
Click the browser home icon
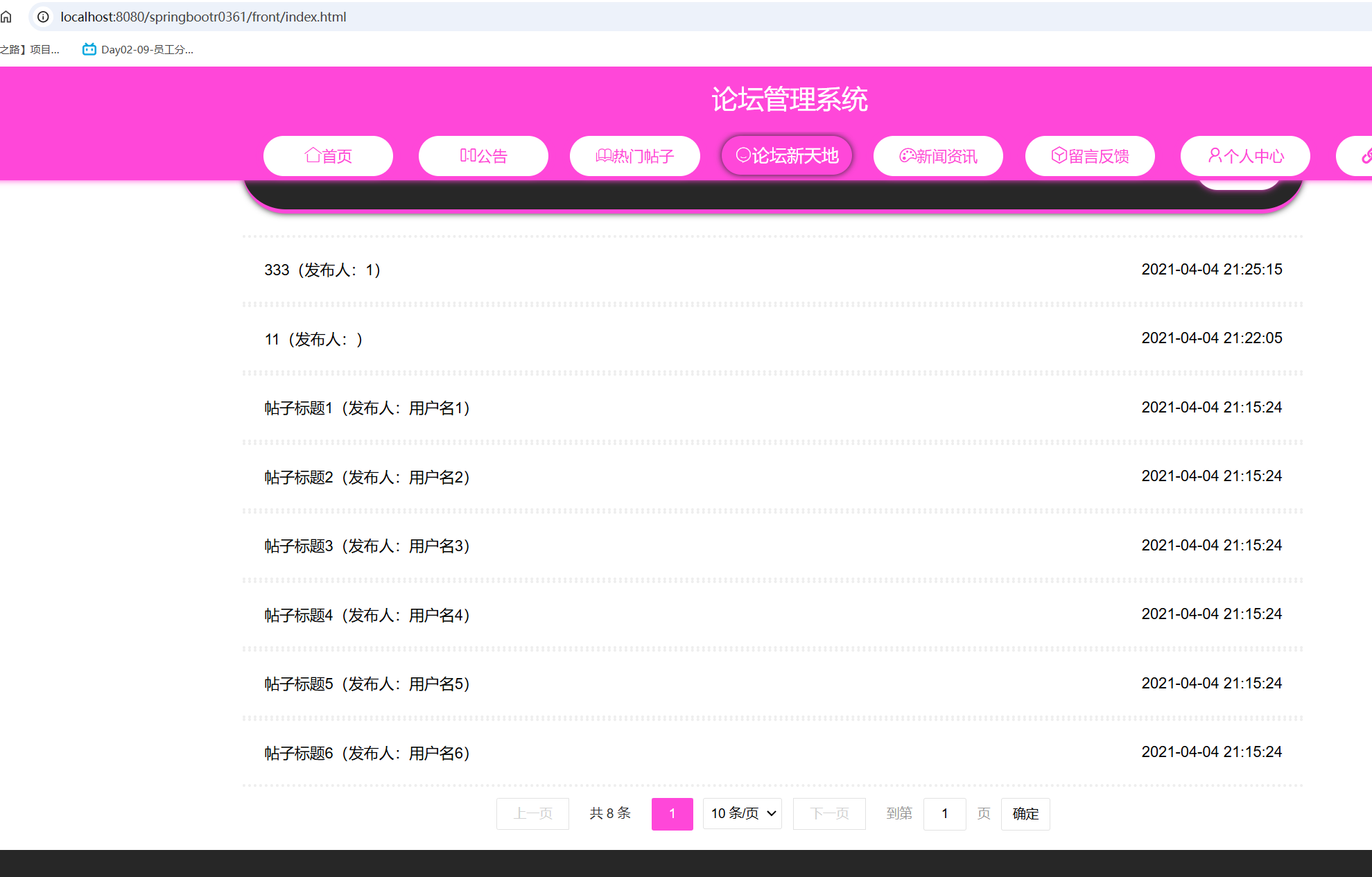6,17
